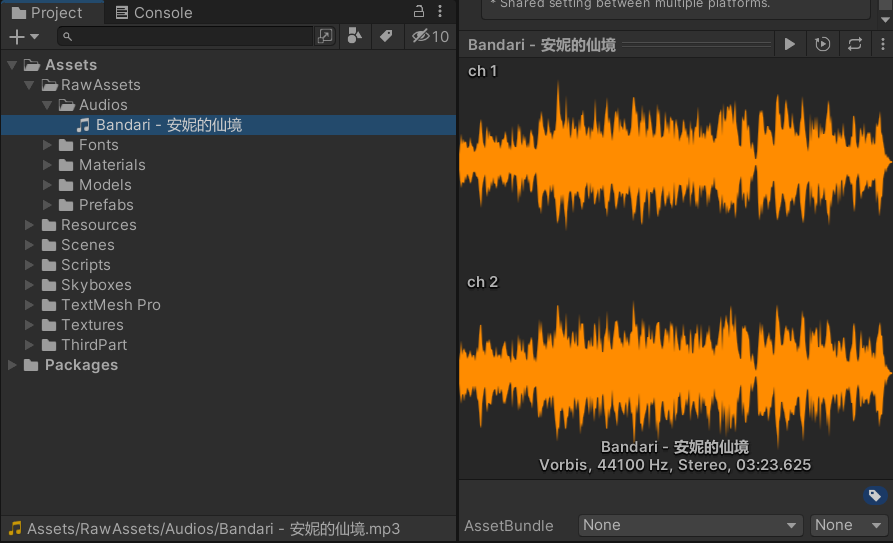Collapse the Audios folder arrow
The height and width of the screenshot is (543, 893).
coord(48,105)
